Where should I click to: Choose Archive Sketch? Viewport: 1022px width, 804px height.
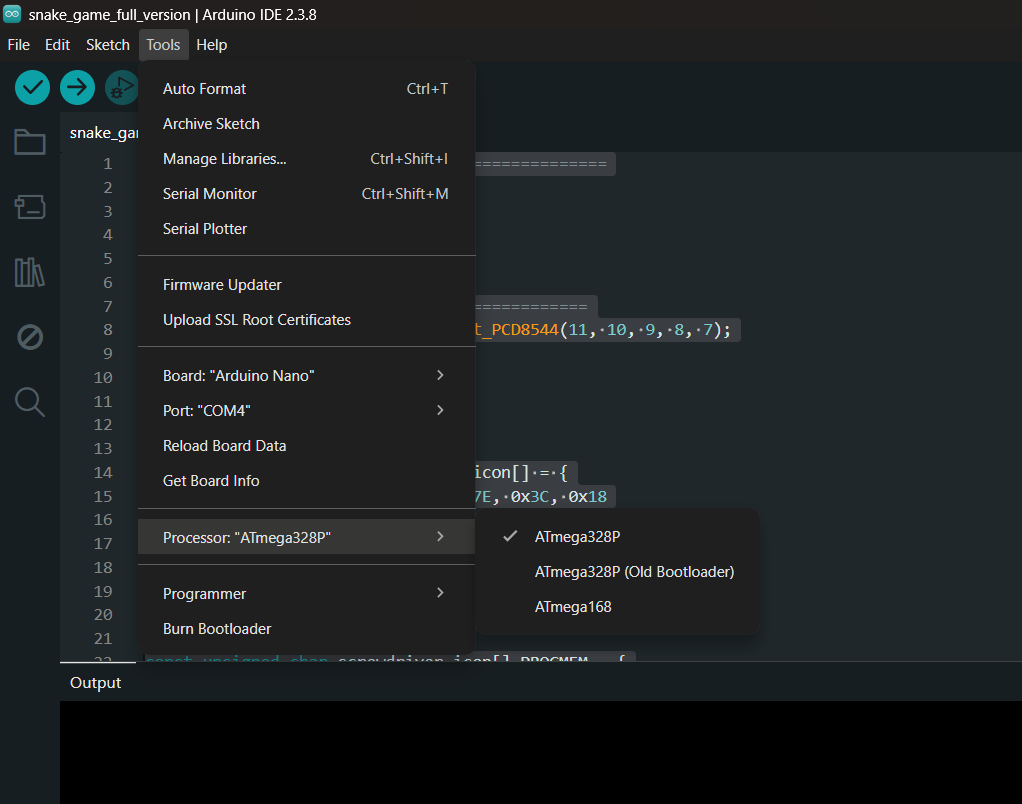(306, 124)
